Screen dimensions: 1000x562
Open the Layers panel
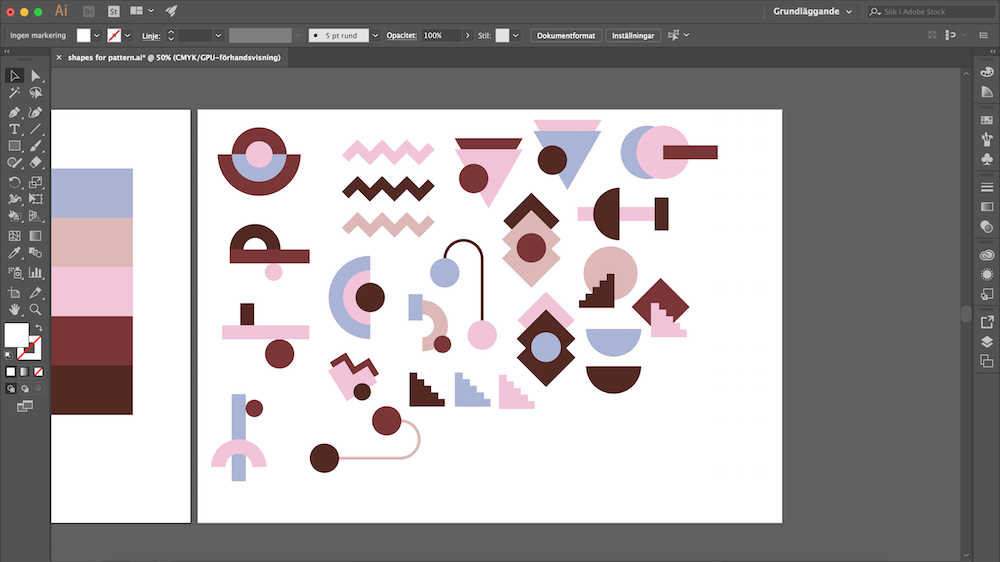click(x=987, y=341)
